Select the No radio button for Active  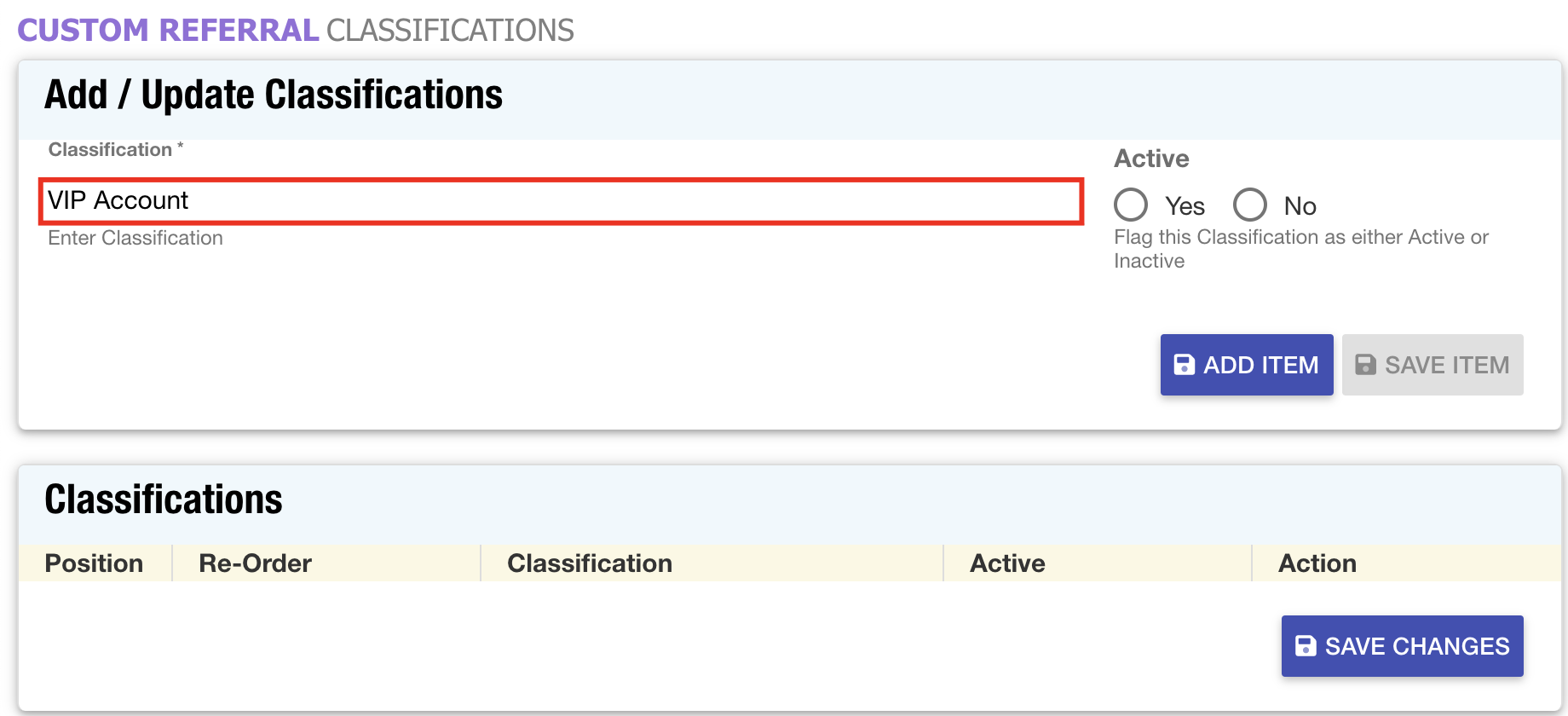[x=1250, y=205]
